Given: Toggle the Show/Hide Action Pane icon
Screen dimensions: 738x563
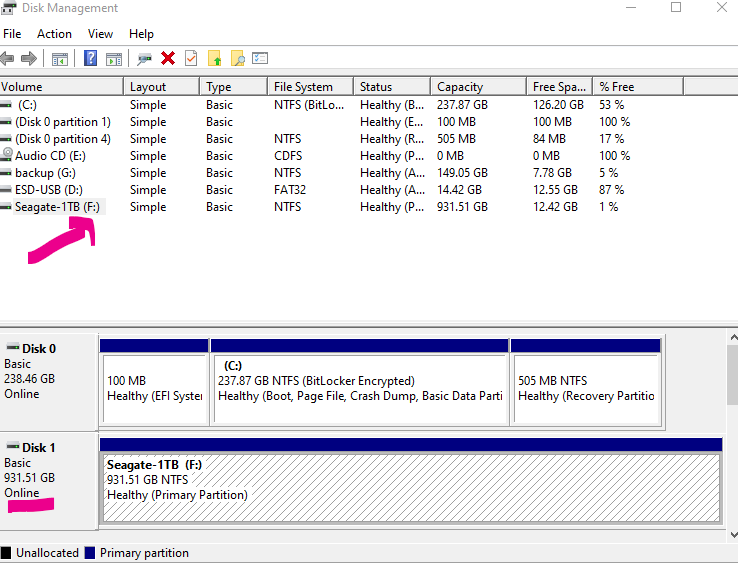Looking at the screenshot, I should (x=114, y=59).
